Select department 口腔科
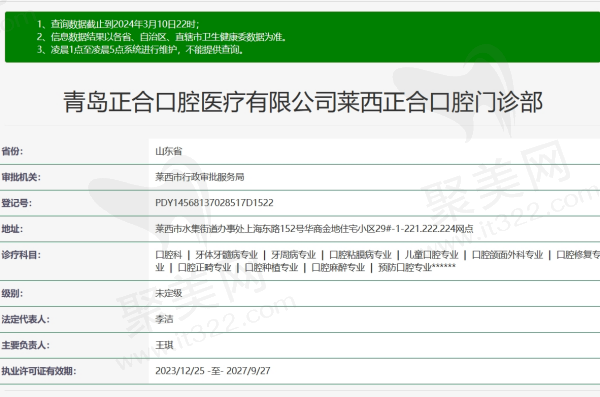This screenshot has height=397, width=600. pyautogui.click(x=168, y=255)
